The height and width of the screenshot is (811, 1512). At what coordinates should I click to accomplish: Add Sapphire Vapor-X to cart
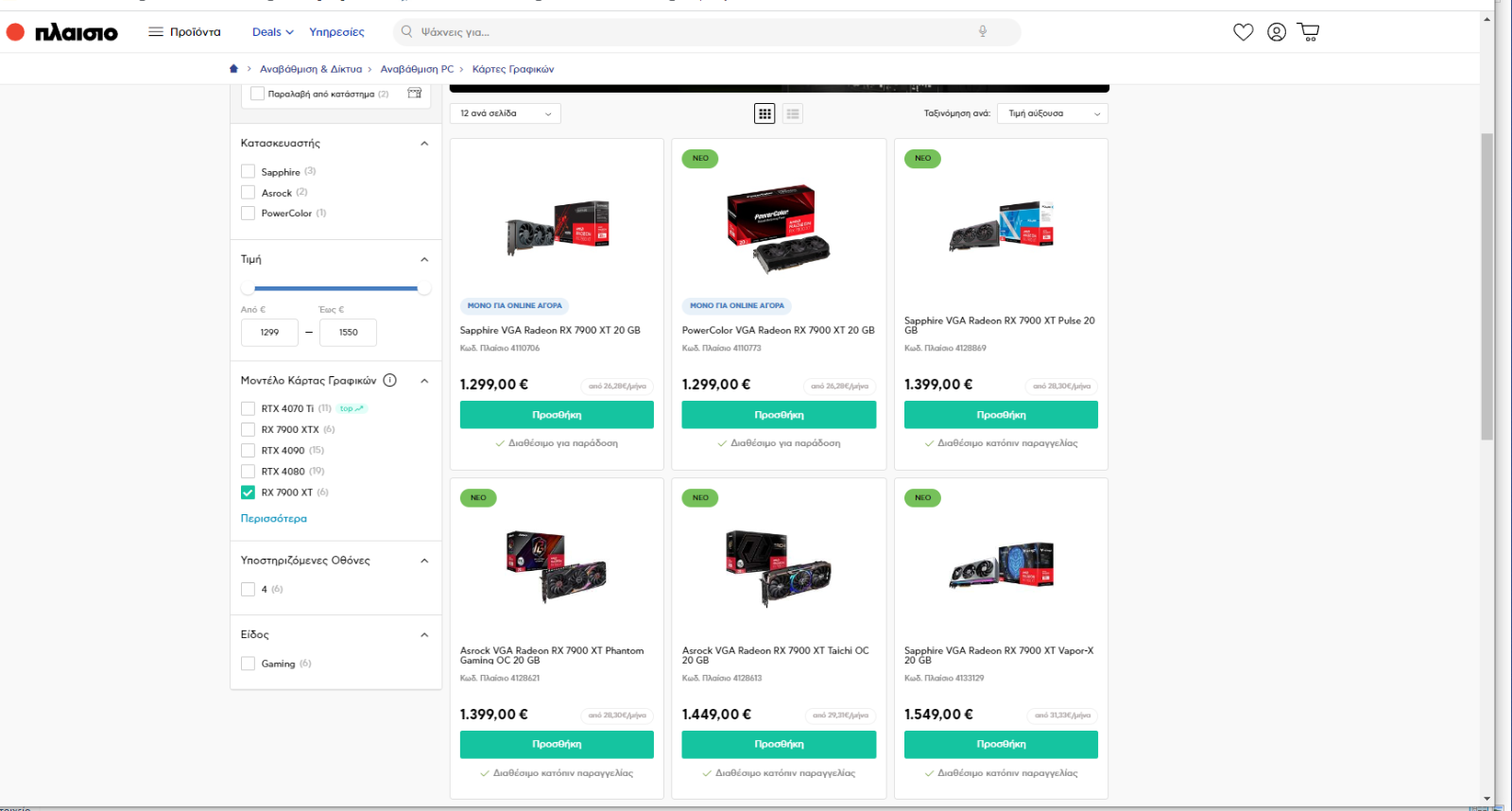pyautogui.click(x=1001, y=745)
